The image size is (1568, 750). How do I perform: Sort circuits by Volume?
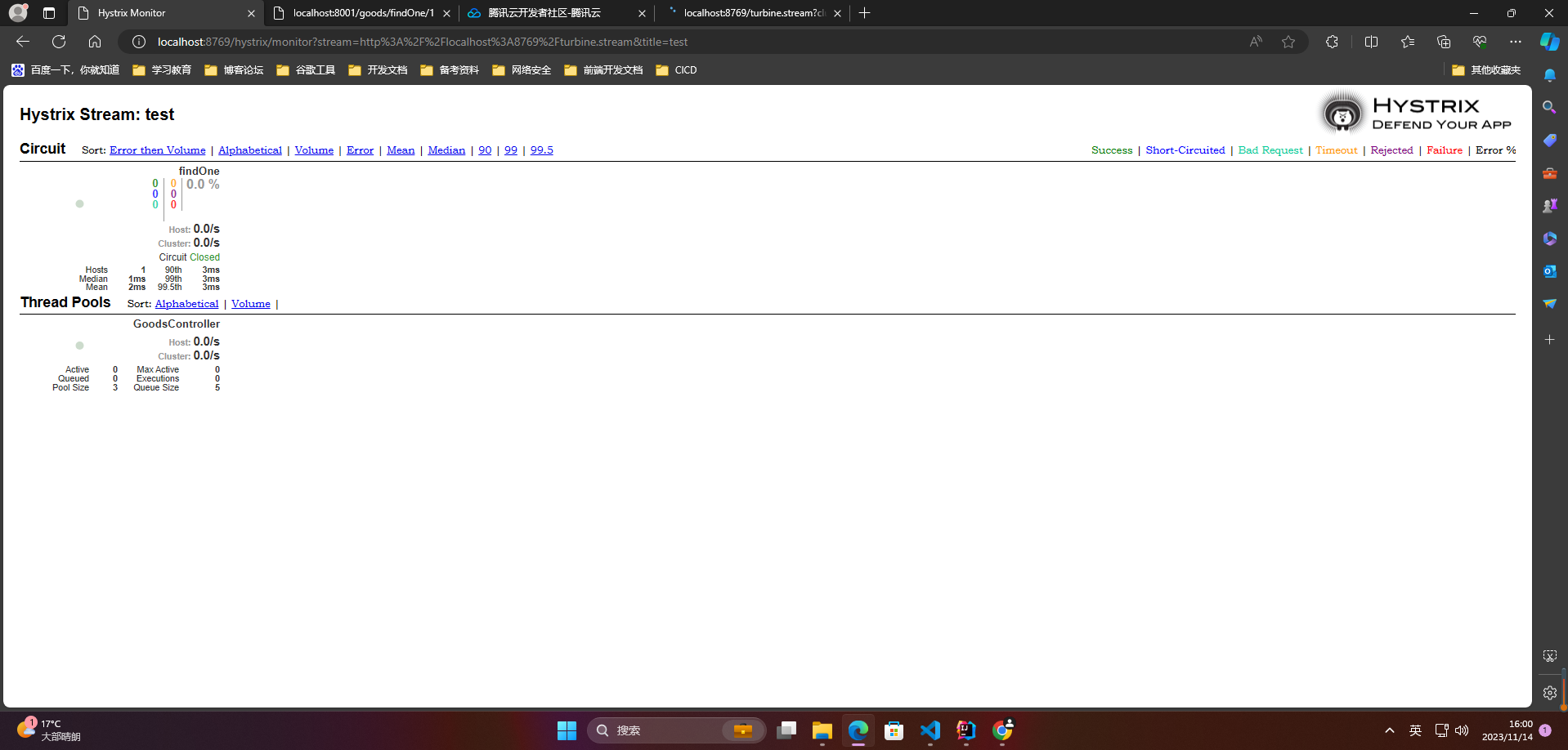[314, 150]
